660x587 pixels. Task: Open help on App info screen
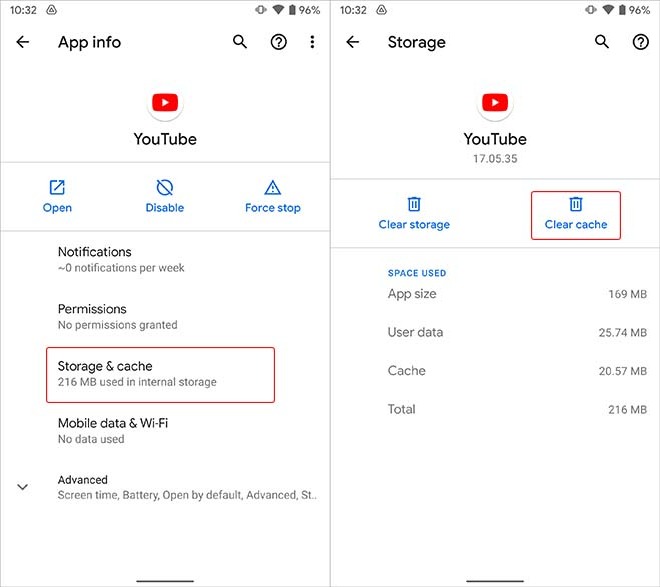[x=279, y=42]
